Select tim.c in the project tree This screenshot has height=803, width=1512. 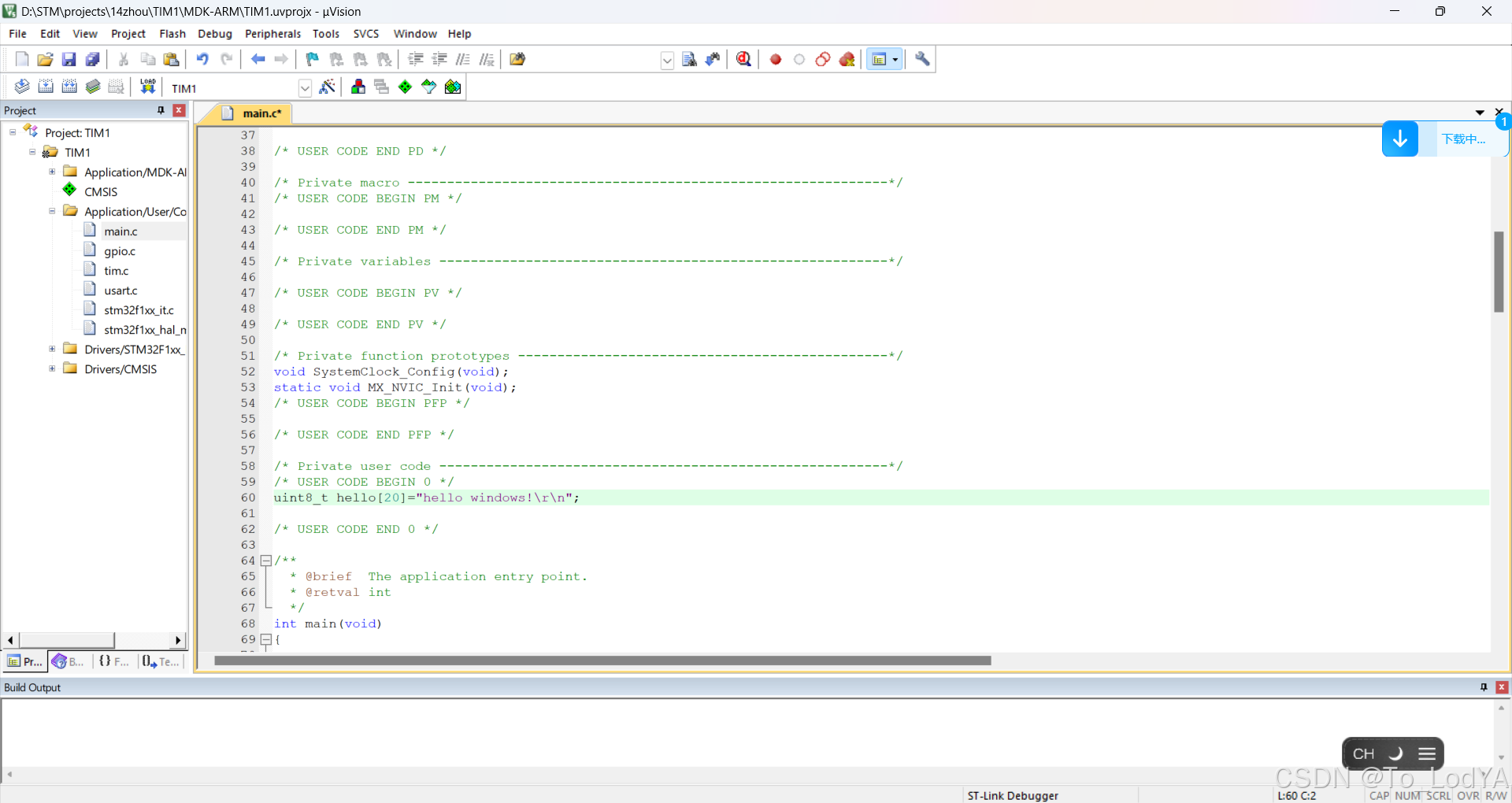point(117,271)
